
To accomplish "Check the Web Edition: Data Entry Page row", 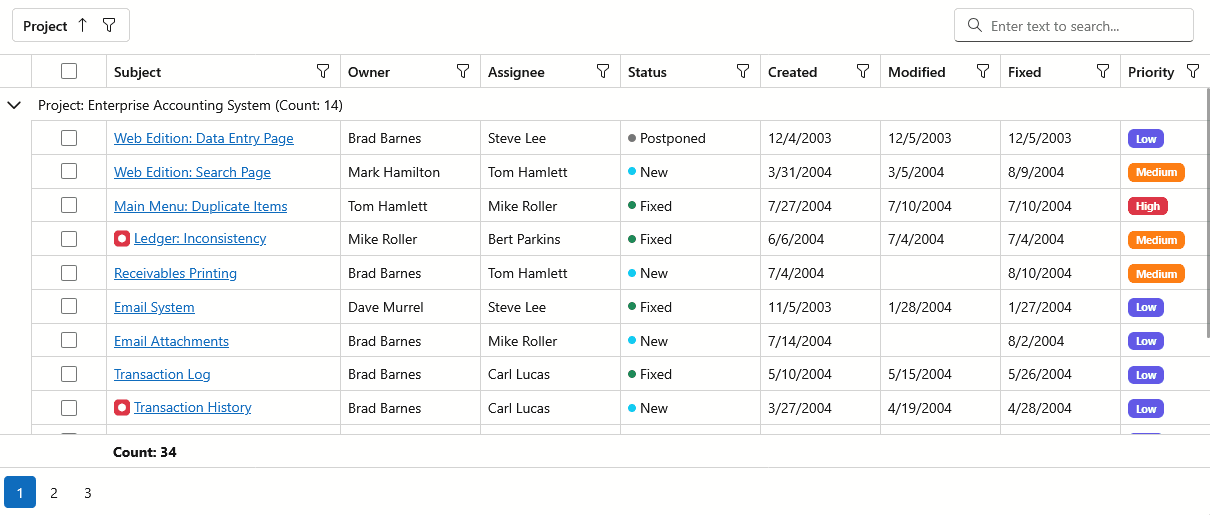I will [x=69, y=138].
